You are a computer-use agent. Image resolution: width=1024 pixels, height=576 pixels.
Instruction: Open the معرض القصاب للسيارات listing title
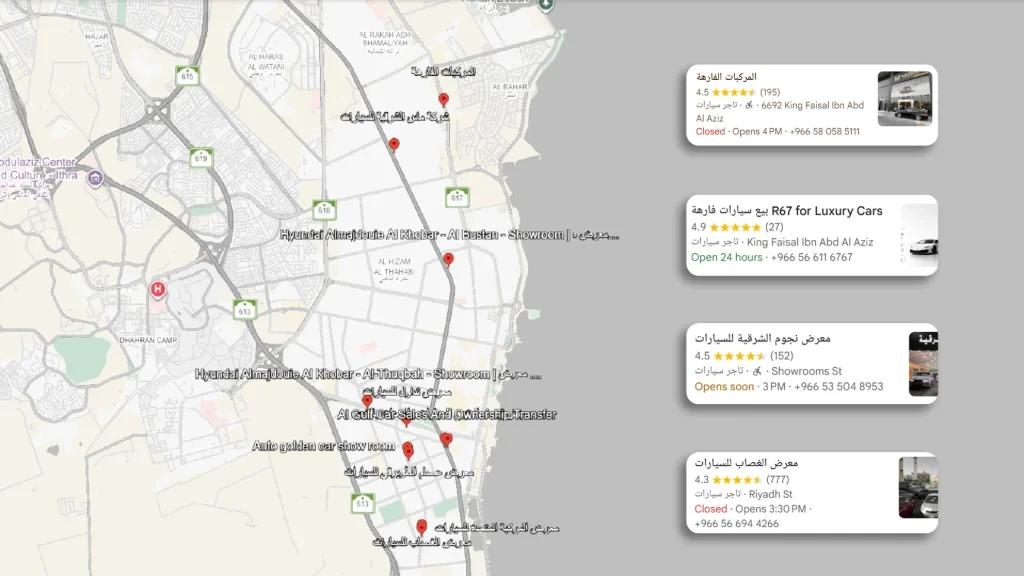tap(746, 462)
